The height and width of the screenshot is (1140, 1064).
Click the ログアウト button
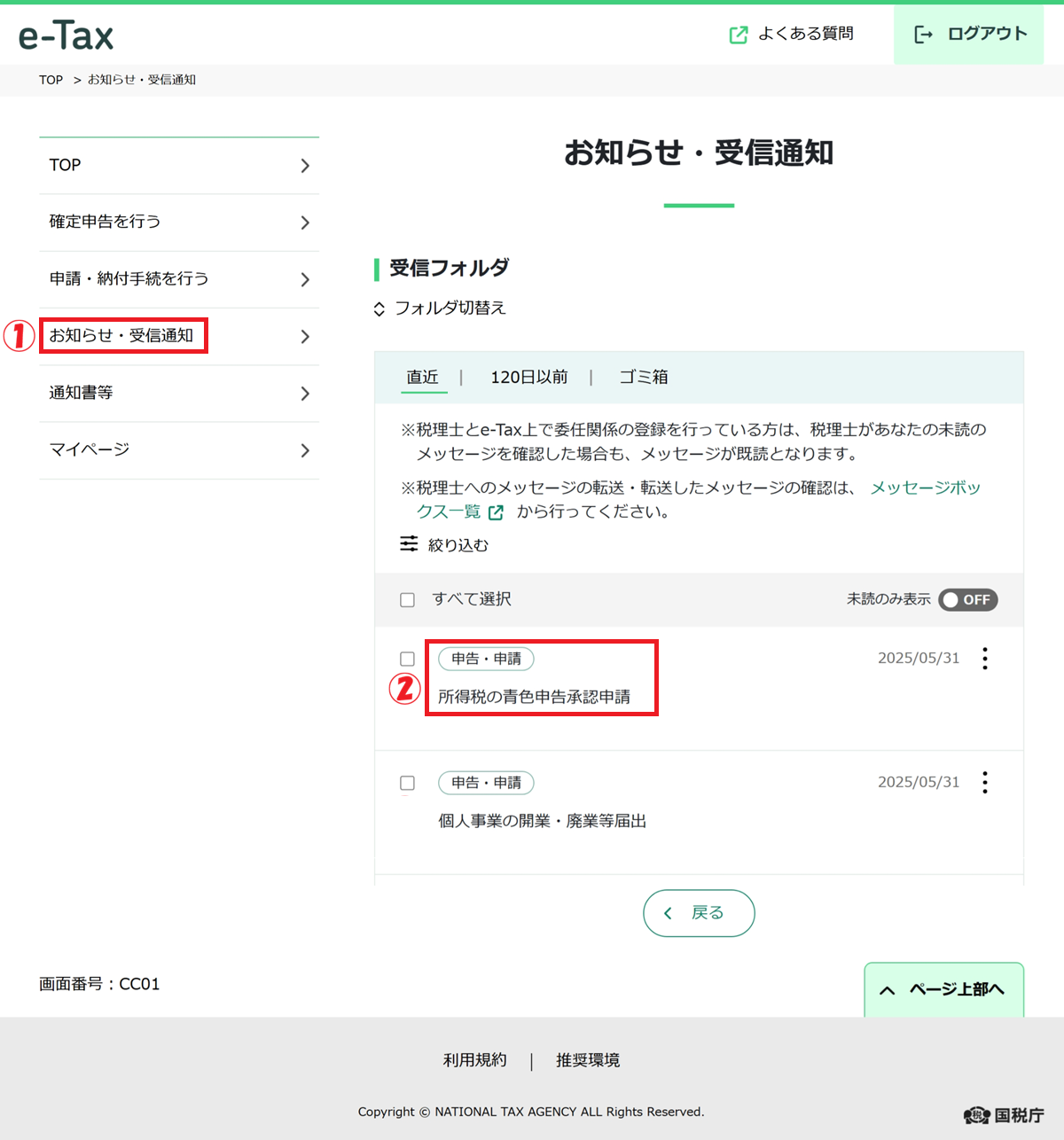click(970, 35)
